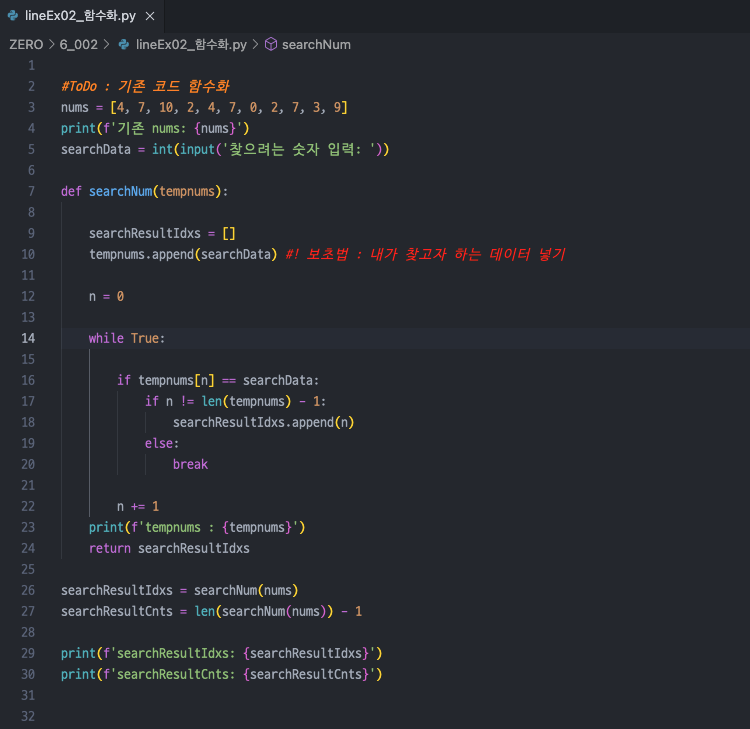Click 'if tempnums[n] == searchData:' line

pyautogui.click(x=218, y=380)
